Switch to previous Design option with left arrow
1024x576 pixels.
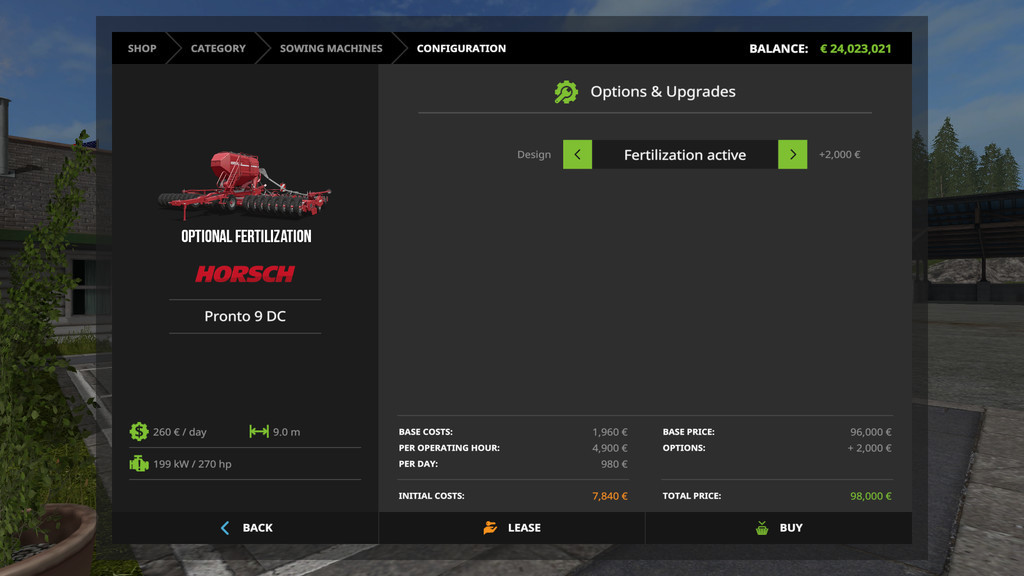[x=577, y=155]
